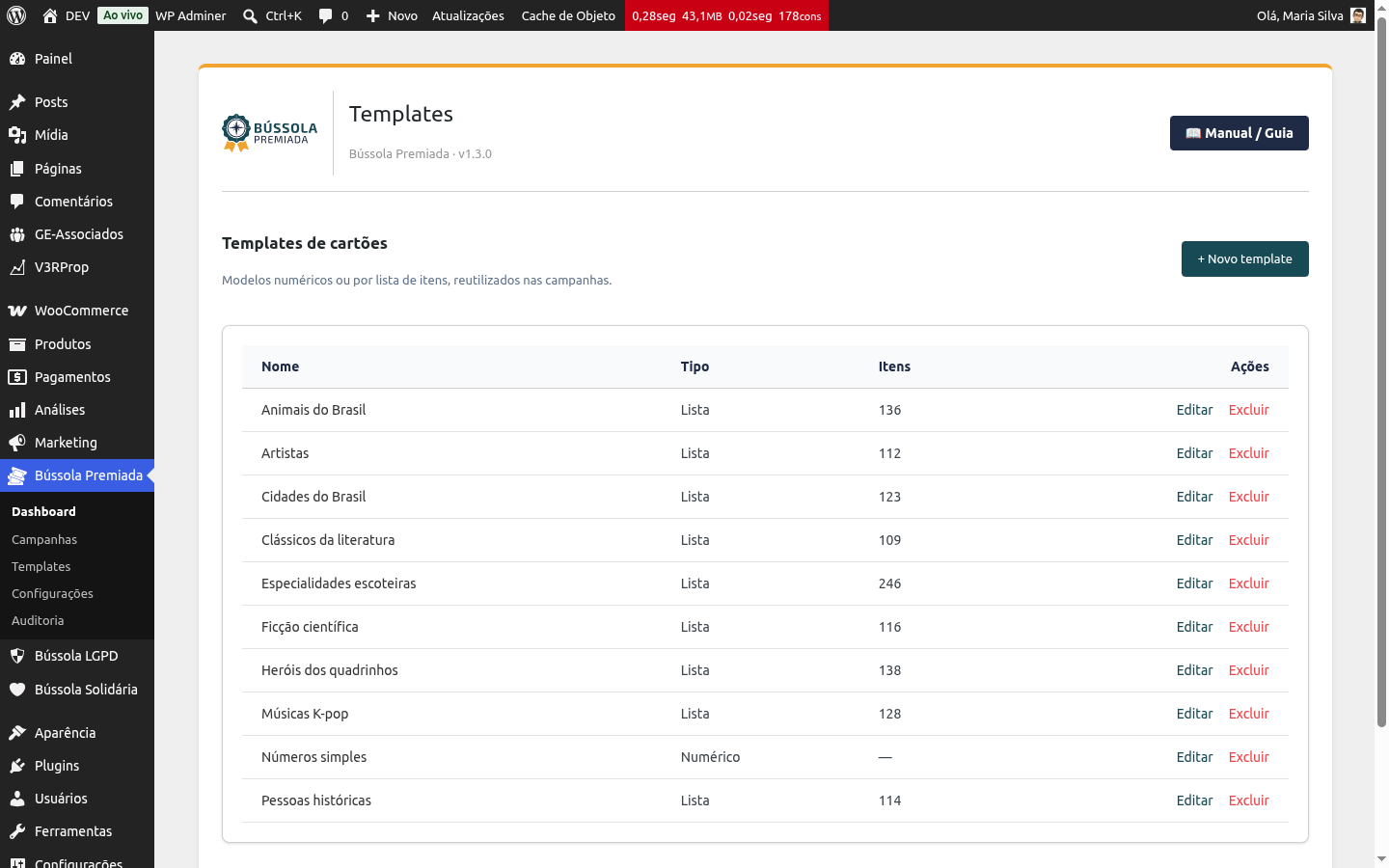
Task: Click the Pagamentos dollar icon
Action: [17, 377]
